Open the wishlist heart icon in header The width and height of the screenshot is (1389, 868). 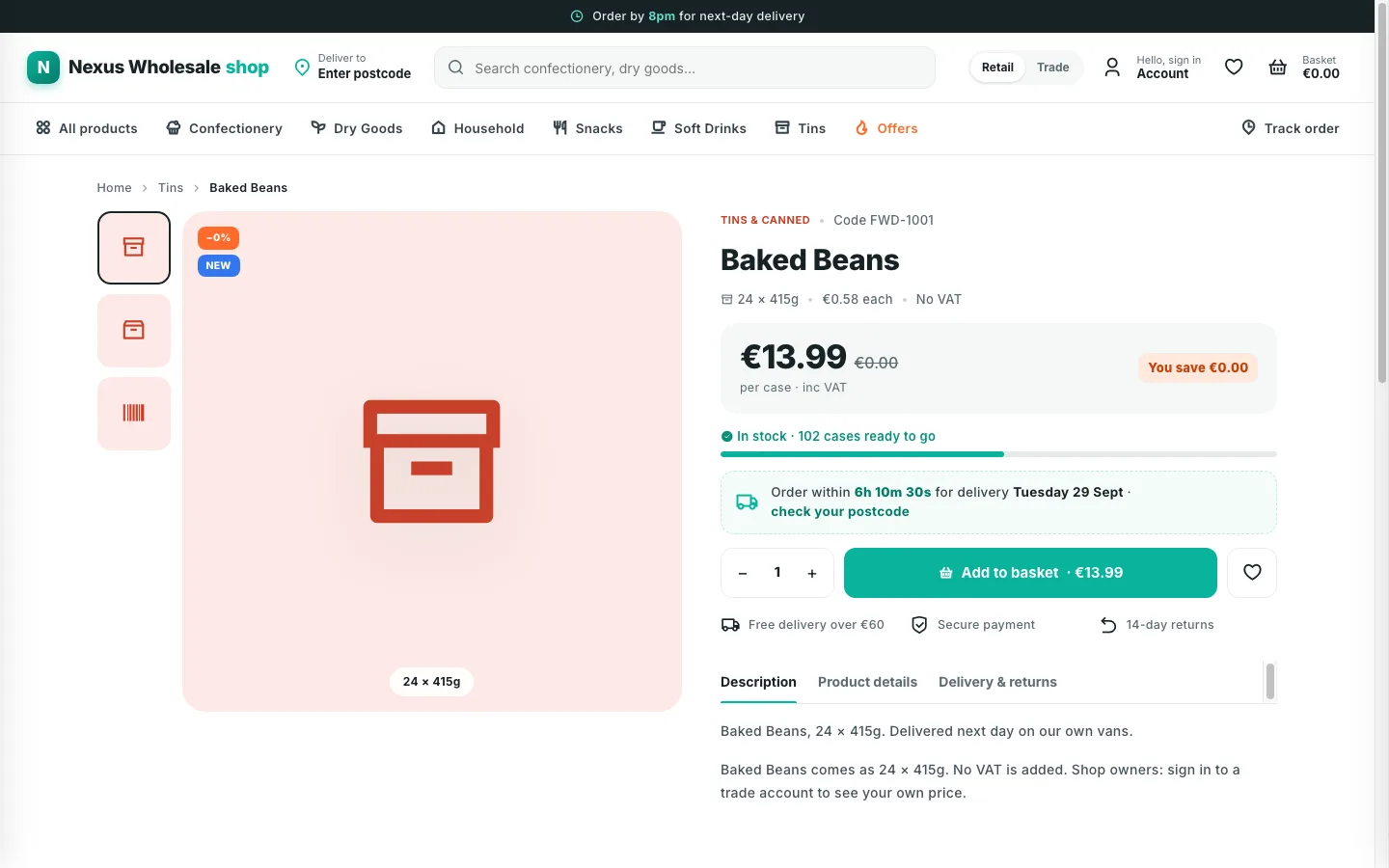click(1234, 67)
